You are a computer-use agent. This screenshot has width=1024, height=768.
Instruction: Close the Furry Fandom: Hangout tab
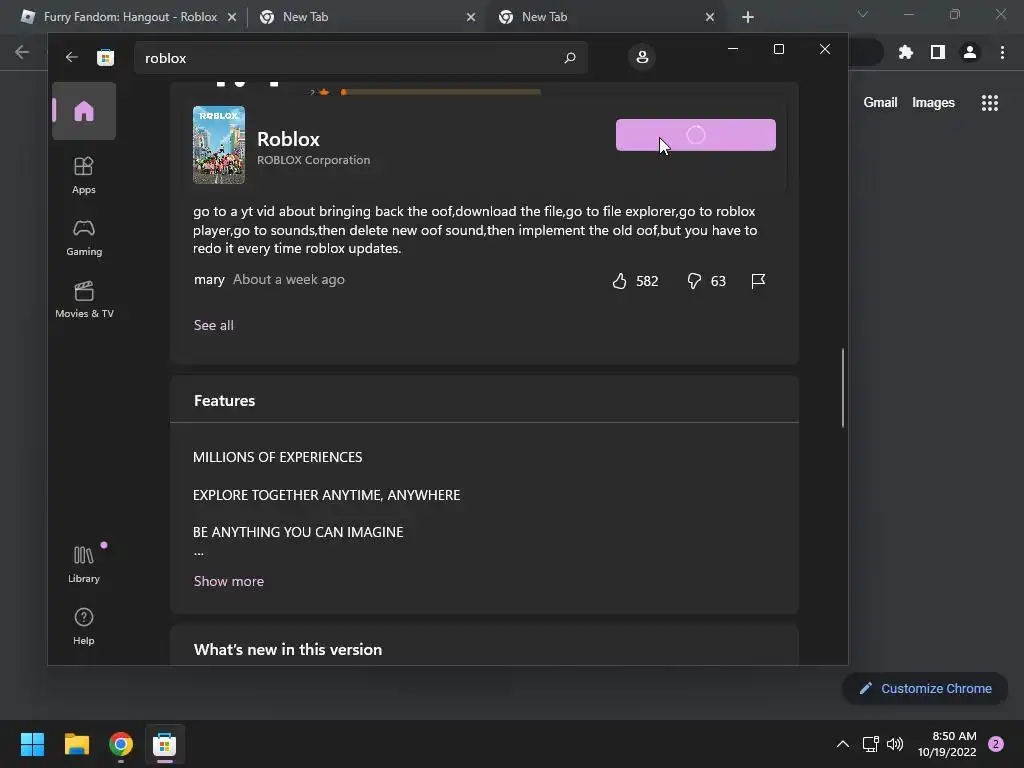point(232,17)
